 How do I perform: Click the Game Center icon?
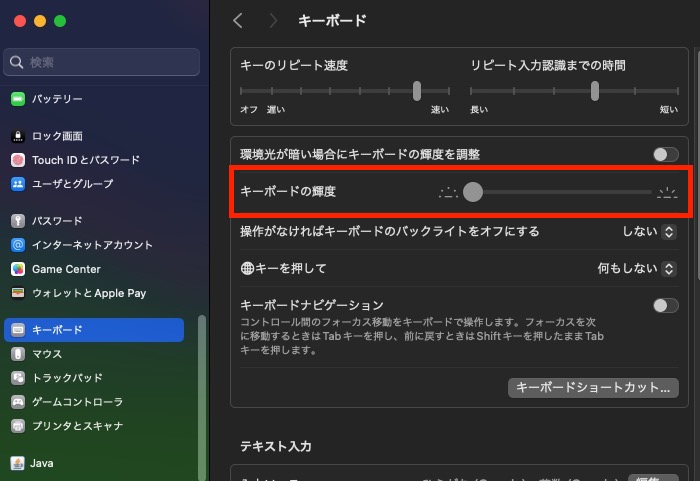17,269
